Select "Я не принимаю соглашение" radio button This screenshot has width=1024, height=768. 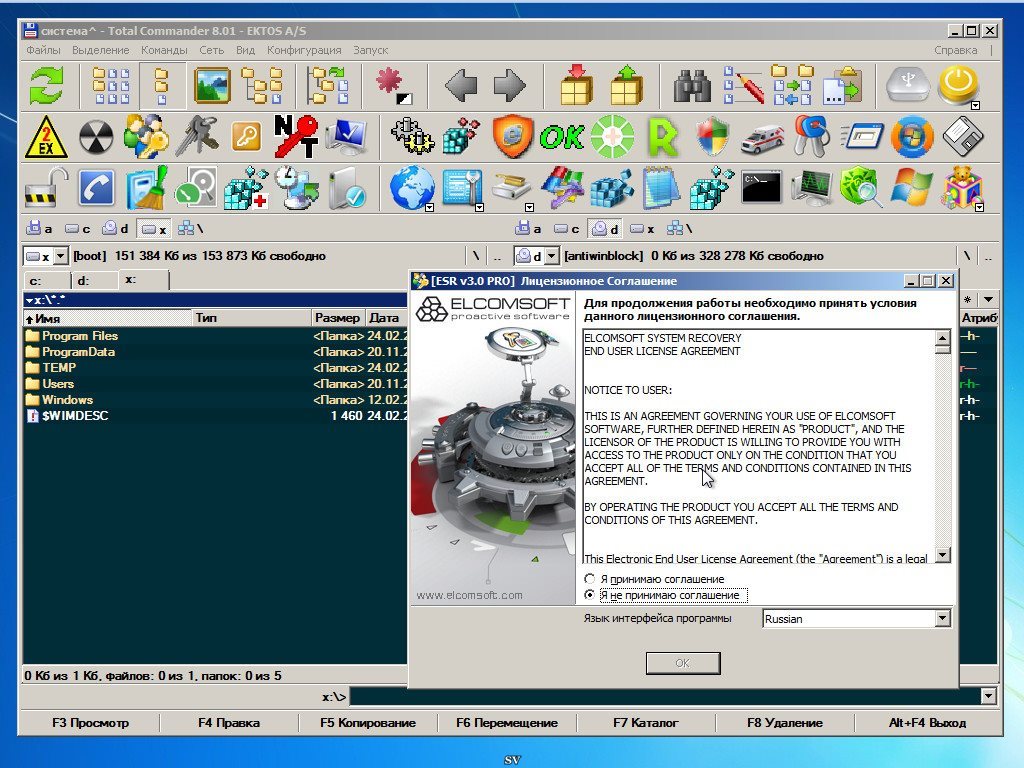click(x=589, y=595)
